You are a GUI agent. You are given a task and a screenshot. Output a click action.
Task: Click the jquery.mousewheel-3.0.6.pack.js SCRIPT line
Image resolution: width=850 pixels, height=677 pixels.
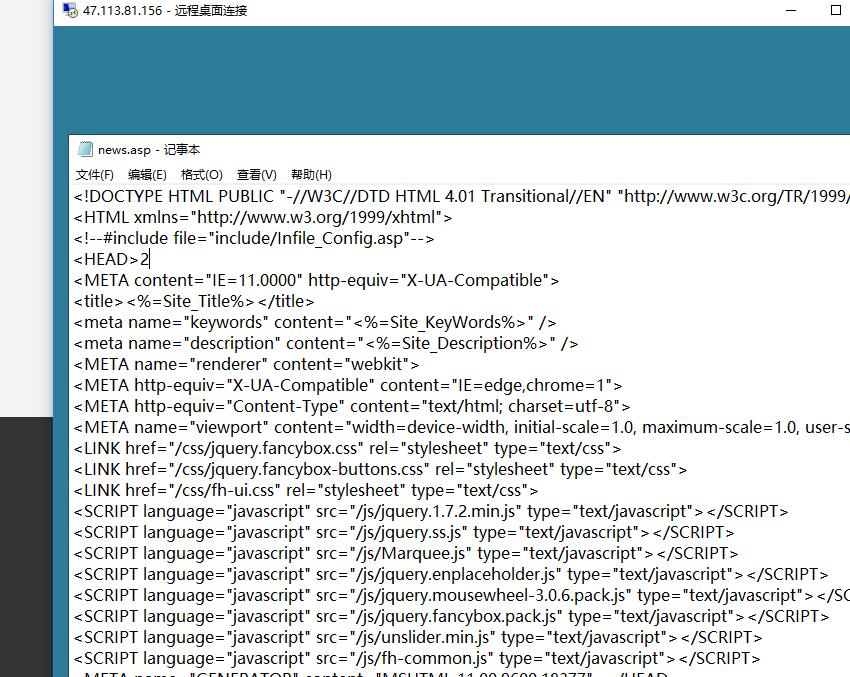[x=461, y=596]
